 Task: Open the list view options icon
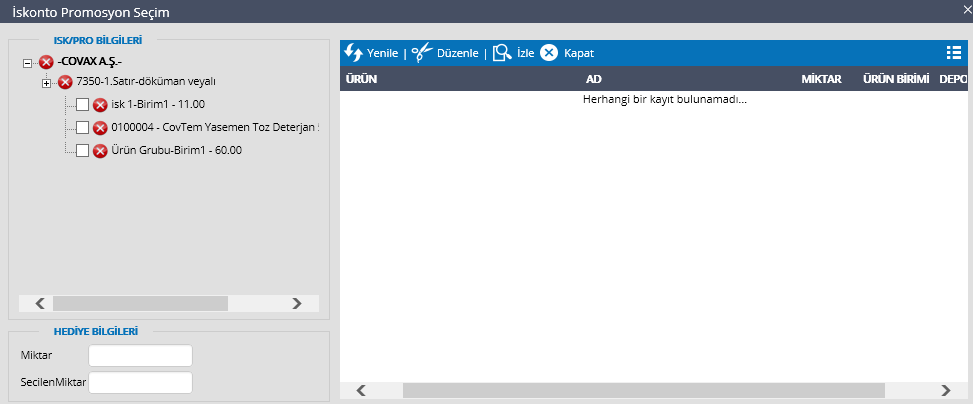click(953, 53)
